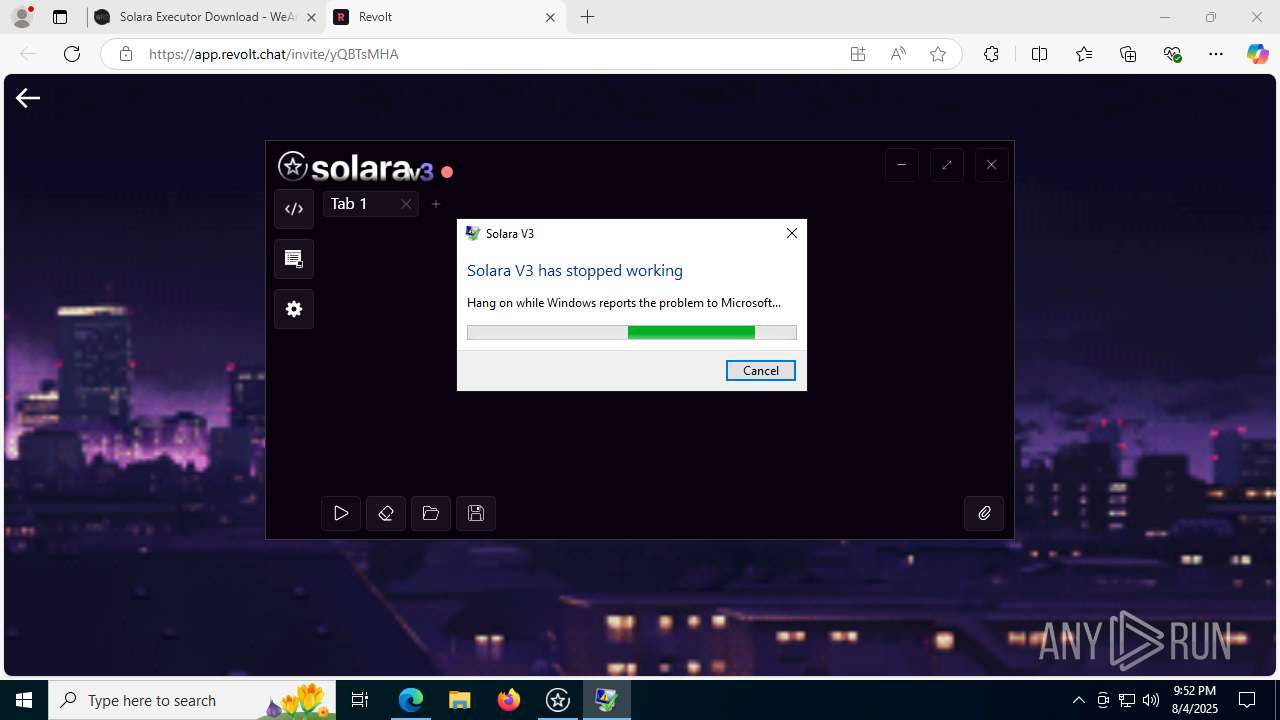Open Task View on taskbar
This screenshot has height=720, width=1280.
[x=361, y=700]
